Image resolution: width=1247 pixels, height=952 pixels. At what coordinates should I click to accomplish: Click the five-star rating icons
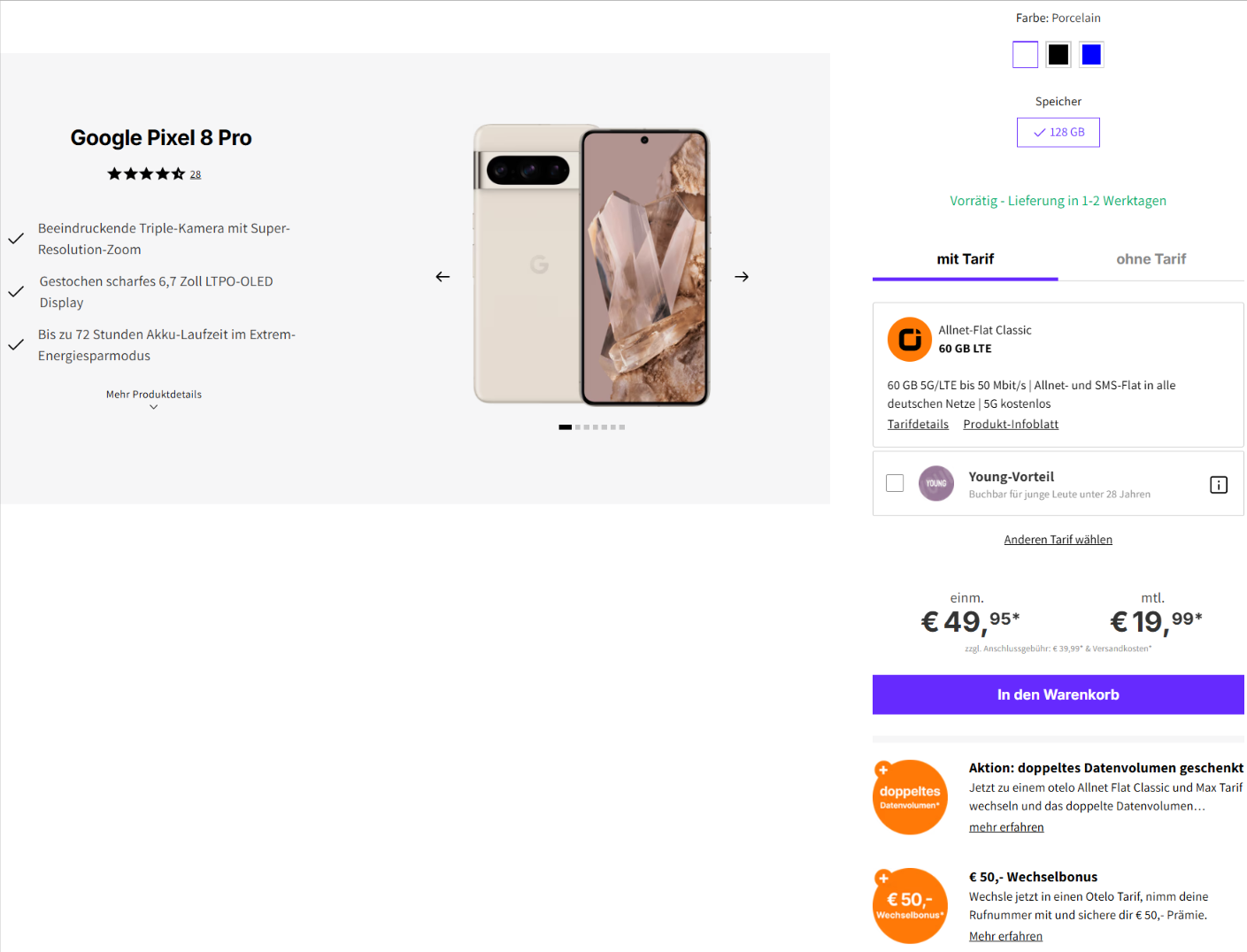tap(146, 174)
